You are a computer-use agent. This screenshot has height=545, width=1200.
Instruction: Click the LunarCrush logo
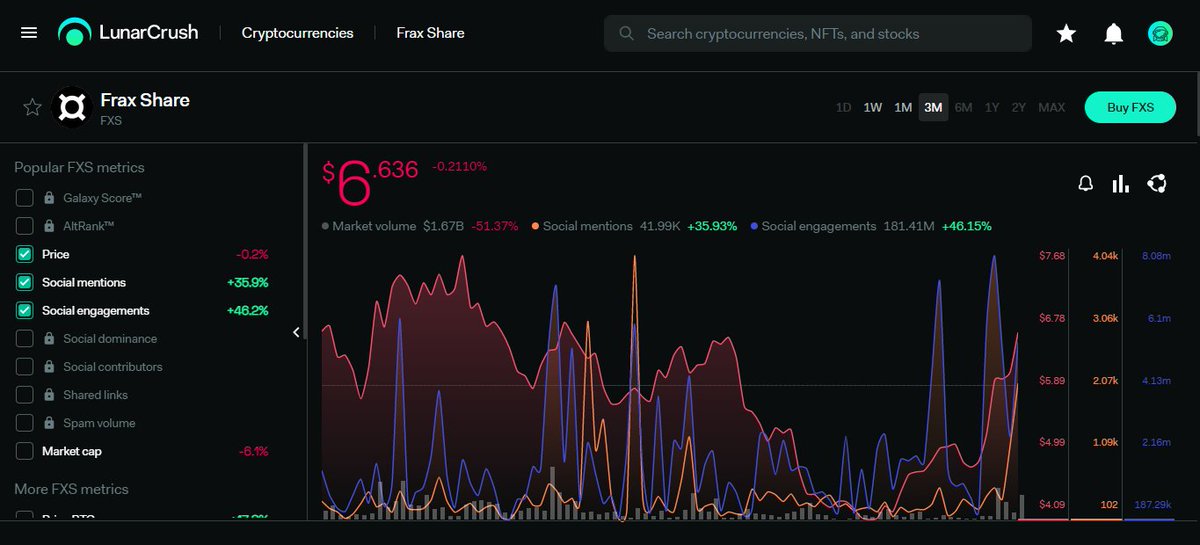click(74, 33)
